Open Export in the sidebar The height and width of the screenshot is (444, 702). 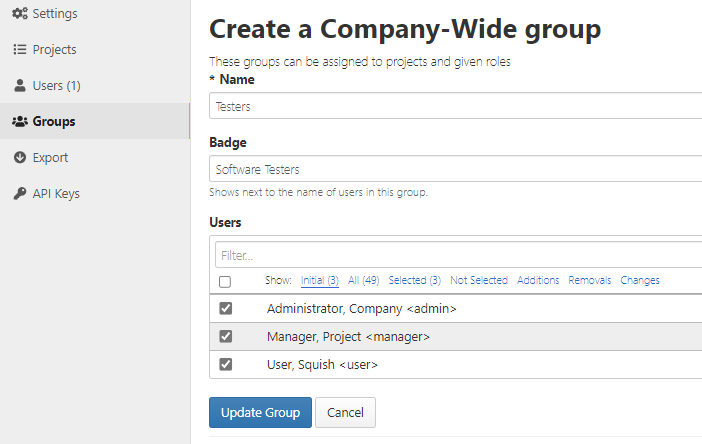click(x=95, y=158)
